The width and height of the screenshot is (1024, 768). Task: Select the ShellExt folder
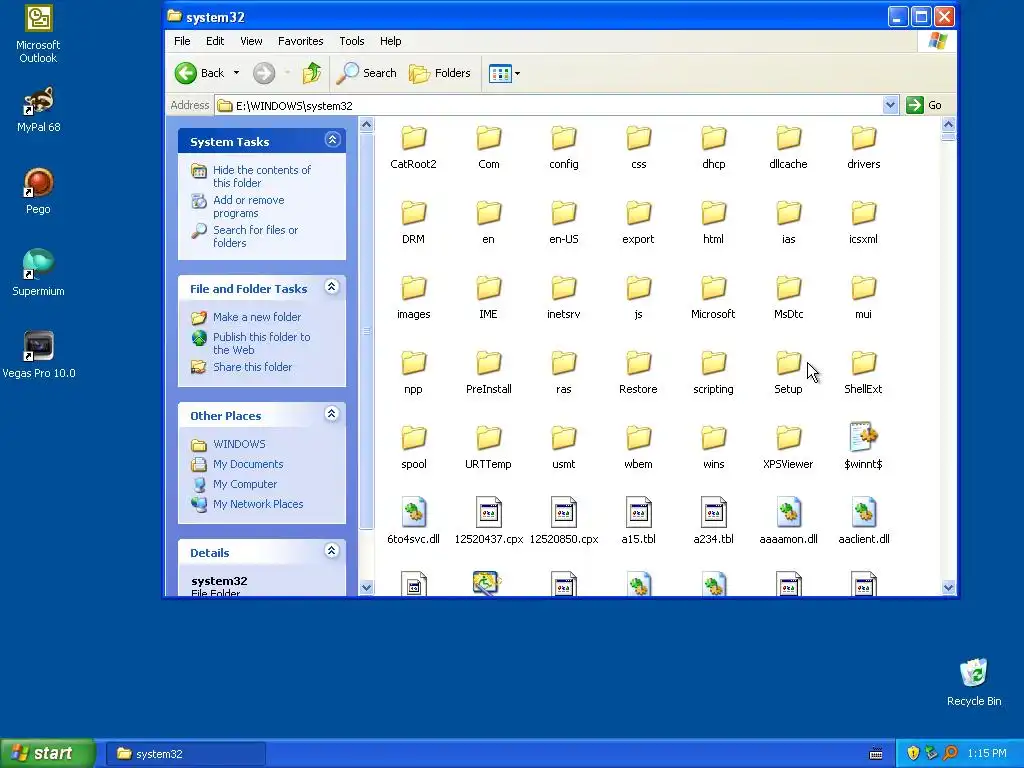pyautogui.click(x=863, y=373)
